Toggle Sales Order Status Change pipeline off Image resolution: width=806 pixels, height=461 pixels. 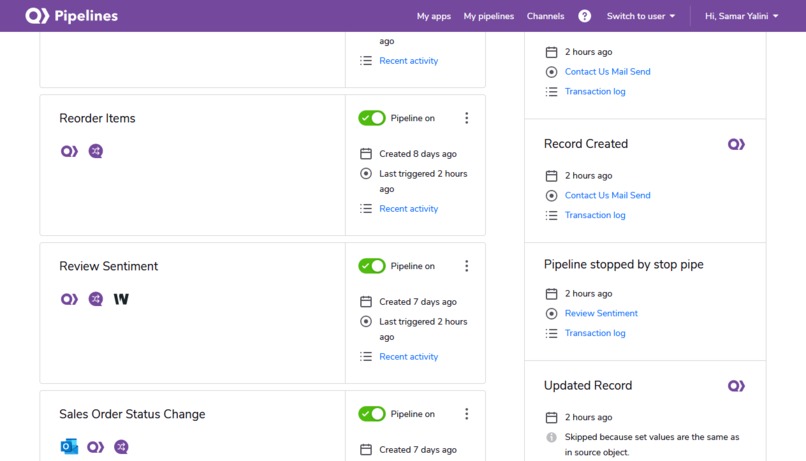[372, 414]
